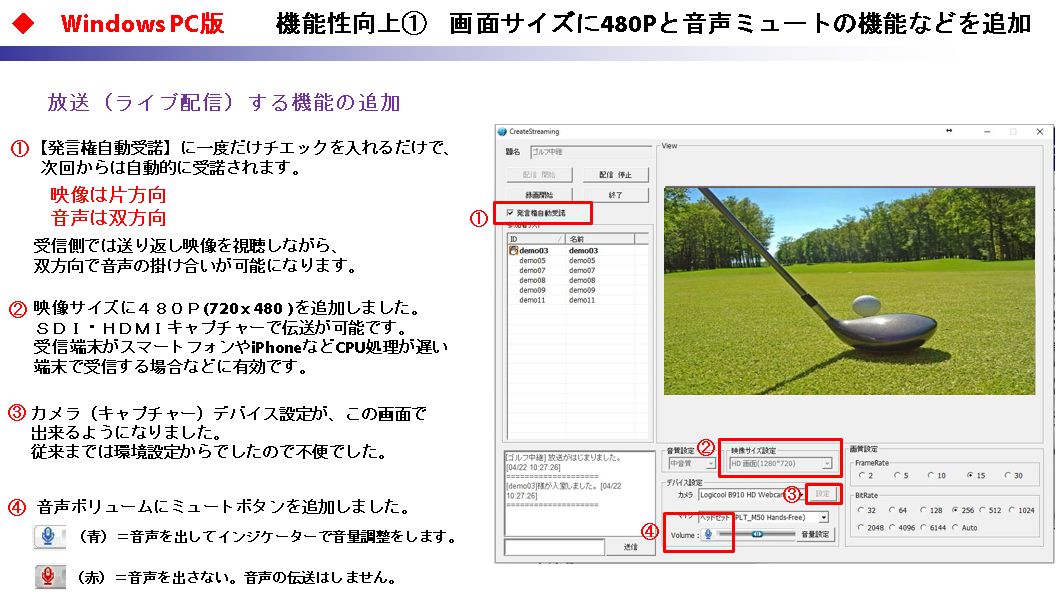Viewport: 1061px width, 603px height.
Task: Select demo07 in the participant list
Action: click(531, 270)
